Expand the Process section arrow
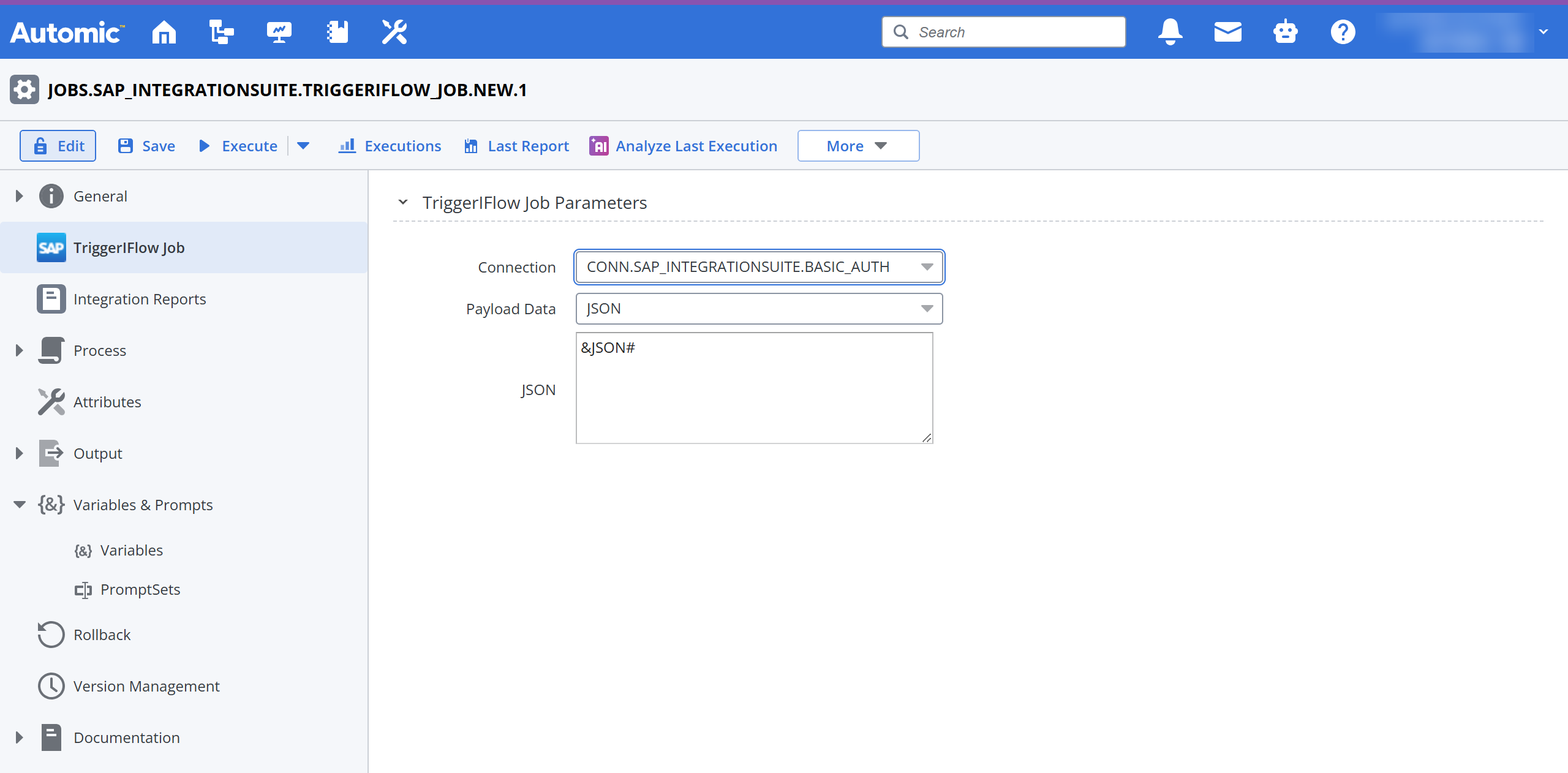Viewport: 1568px width, 773px height. [x=19, y=350]
